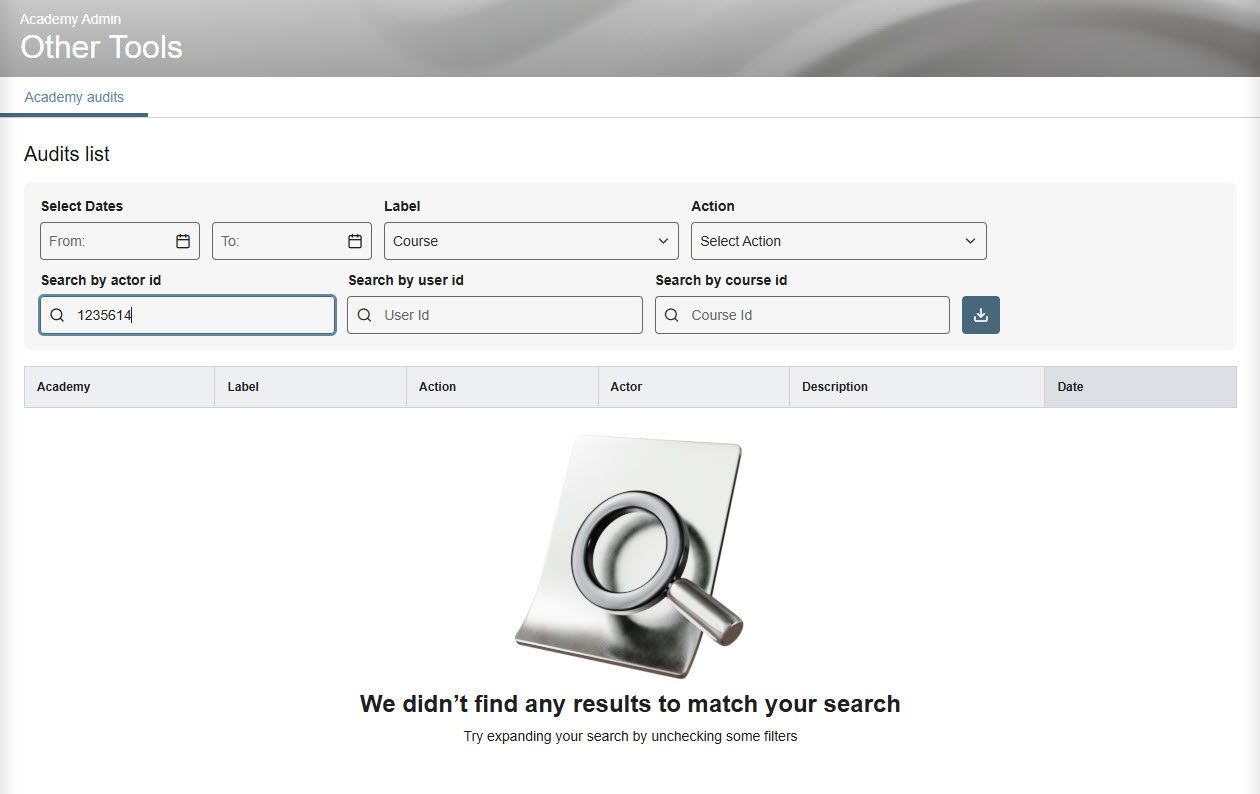Click the download audits export icon
Viewport: 1260px width, 794px height.
(980, 314)
